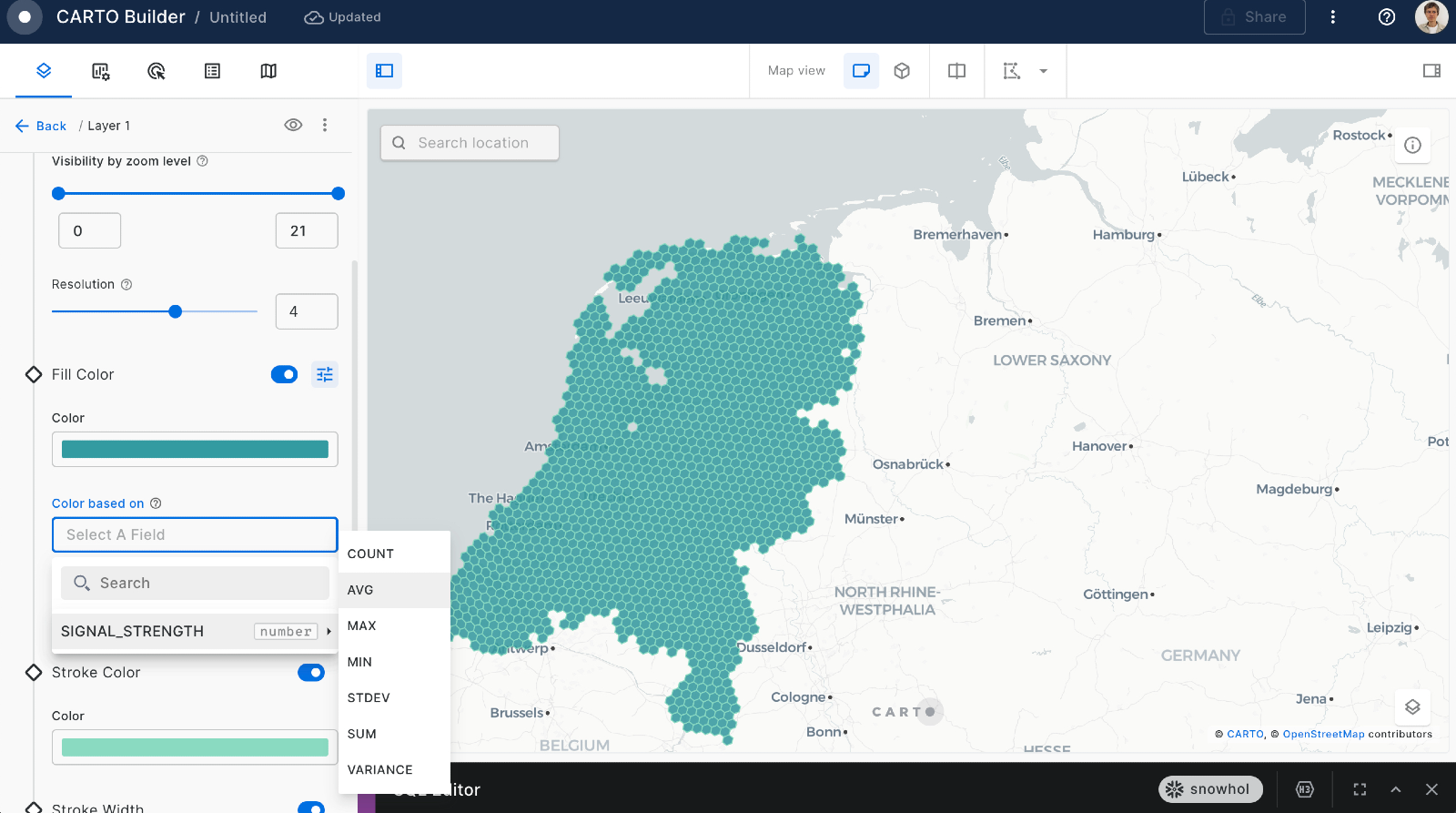This screenshot has width=1456, height=813.
Task: Switch to 3D map view icon
Action: (902, 71)
